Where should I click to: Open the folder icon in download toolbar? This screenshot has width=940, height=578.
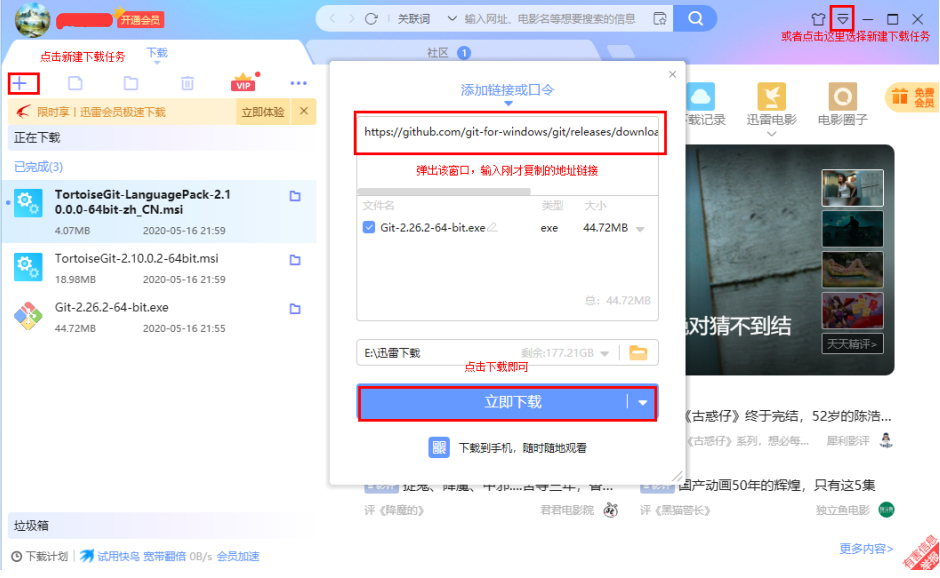coord(131,83)
